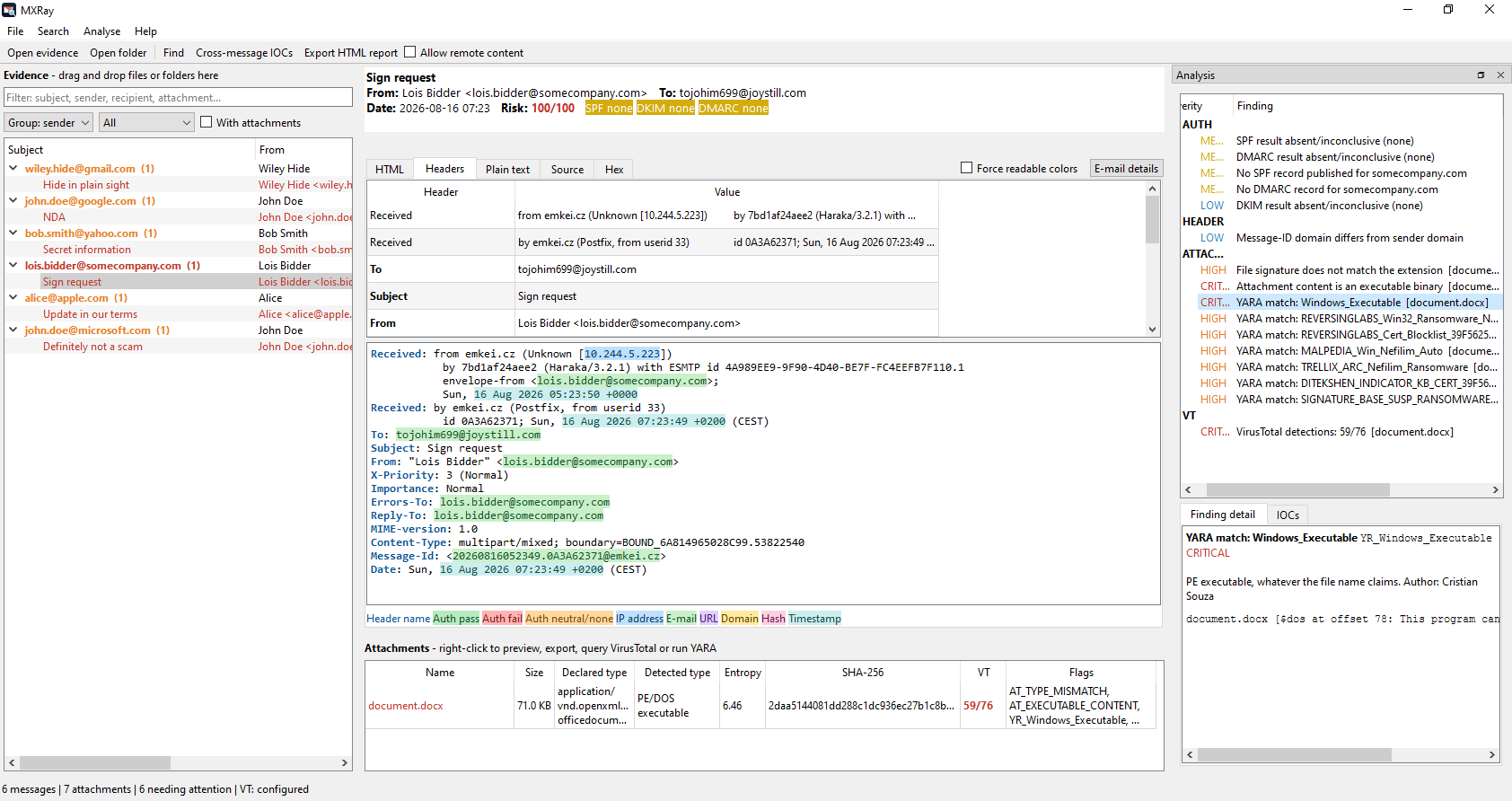Switch to the Hex tab

(x=614, y=169)
